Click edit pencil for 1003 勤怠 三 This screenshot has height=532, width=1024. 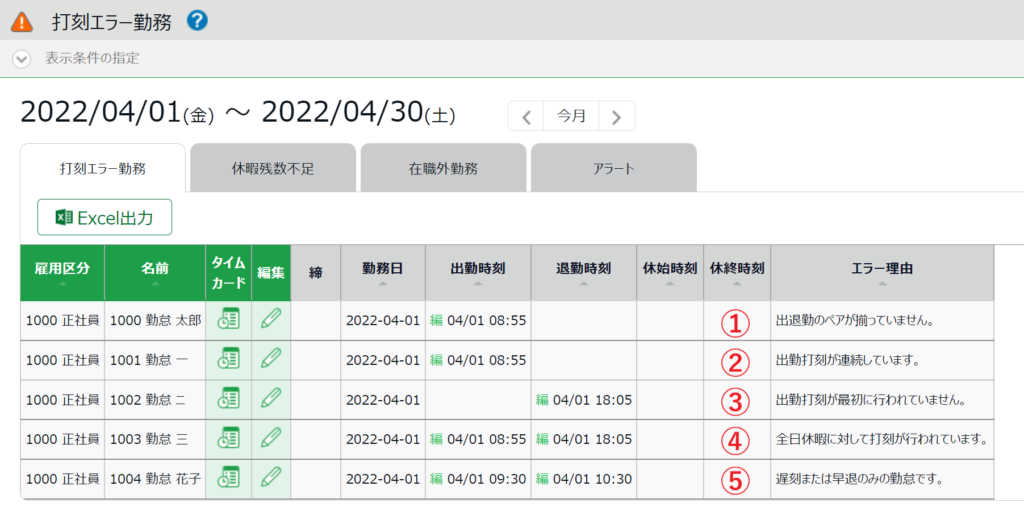[271, 439]
